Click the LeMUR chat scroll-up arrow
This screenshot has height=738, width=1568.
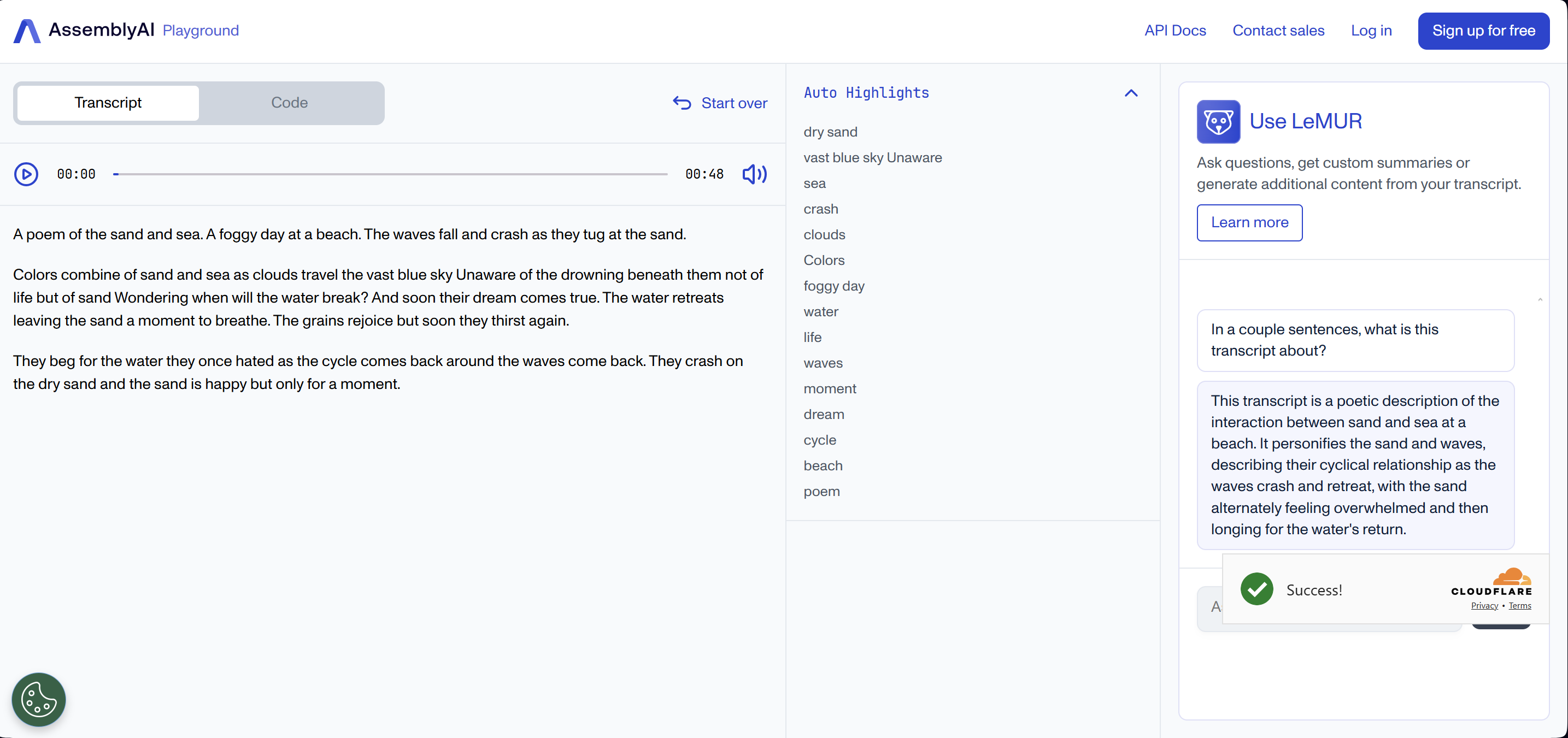(1540, 299)
